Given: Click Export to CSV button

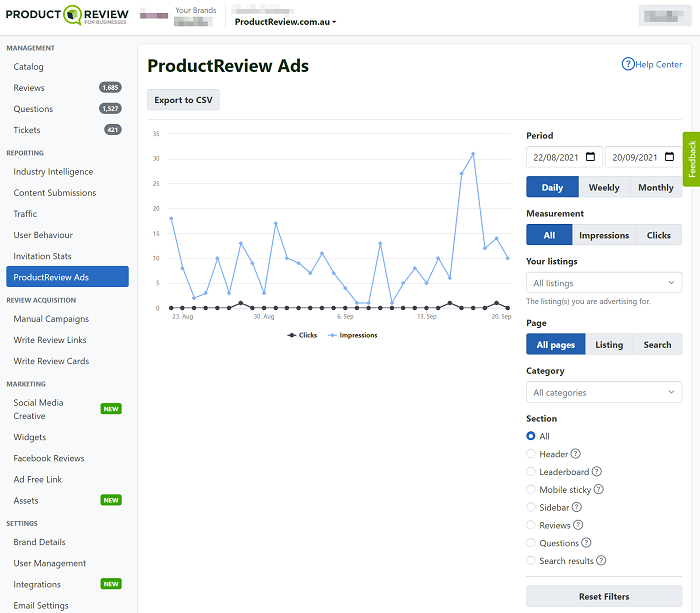Looking at the screenshot, I should (183, 100).
